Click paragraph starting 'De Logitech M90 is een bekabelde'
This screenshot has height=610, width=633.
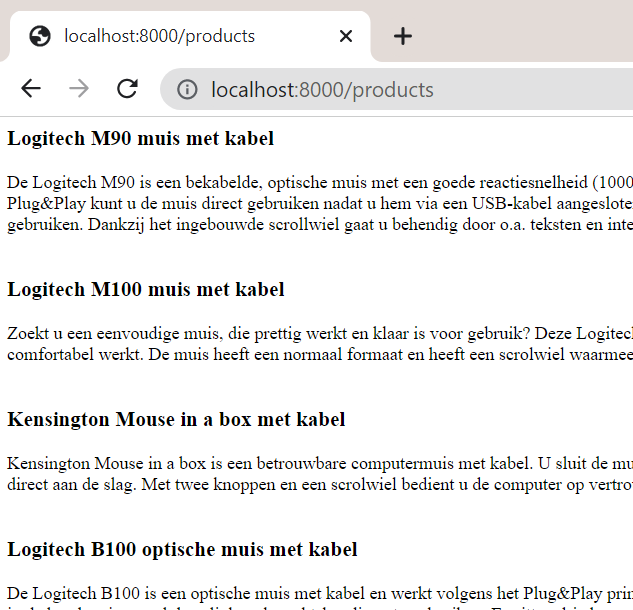point(320,203)
